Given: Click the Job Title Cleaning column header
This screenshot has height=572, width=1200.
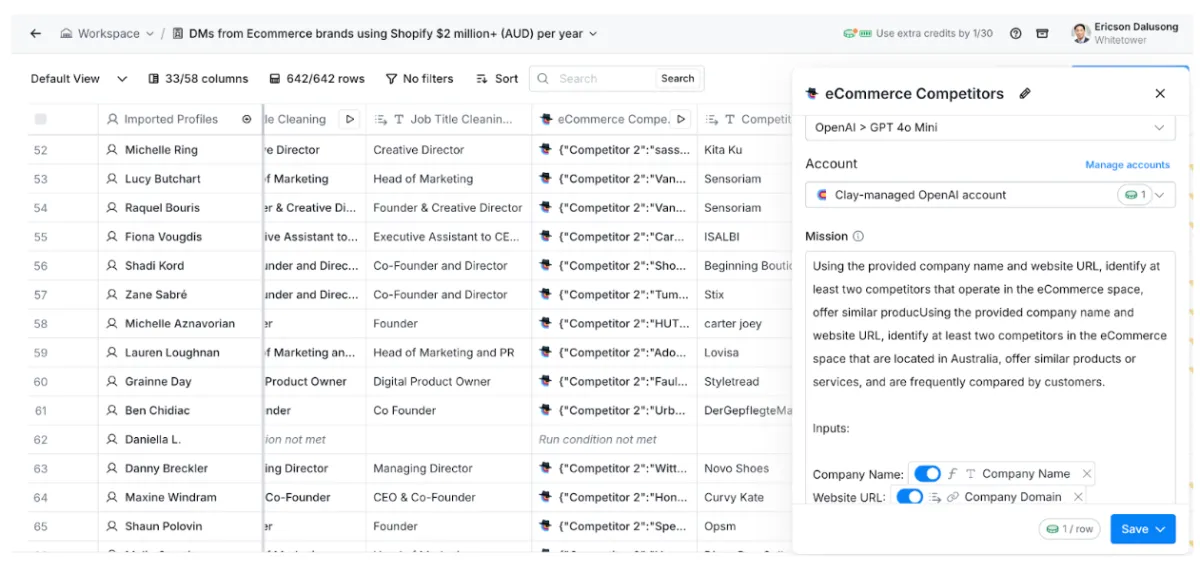Looking at the screenshot, I should point(449,119).
